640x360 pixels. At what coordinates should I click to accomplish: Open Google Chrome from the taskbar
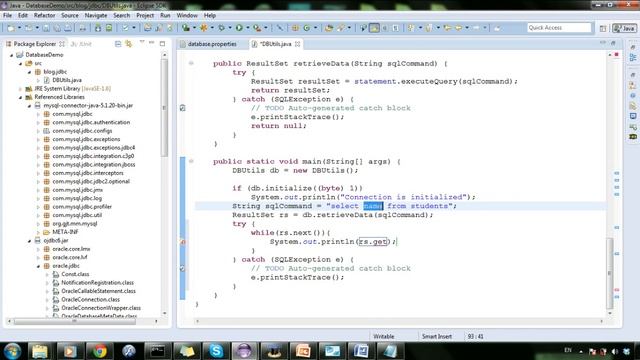(99, 351)
